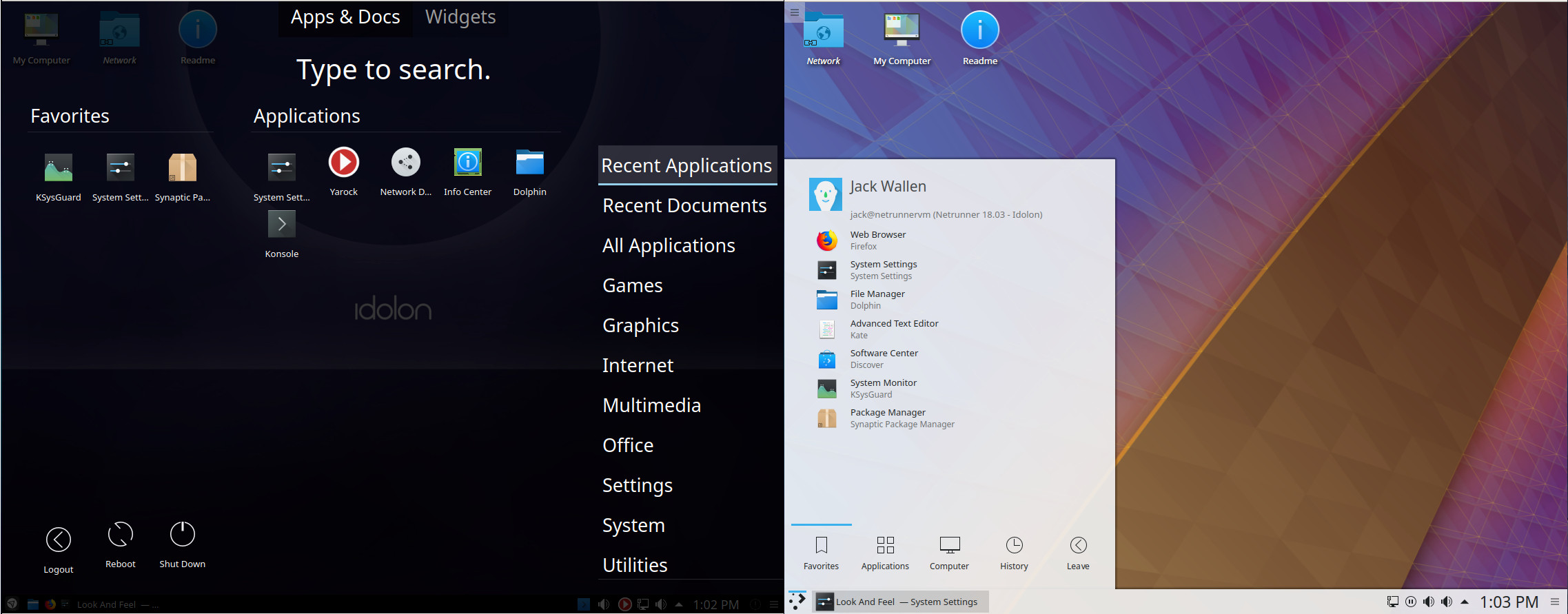1568x614 pixels.
Task: Switch to the Widgets tab
Action: tap(460, 17)
